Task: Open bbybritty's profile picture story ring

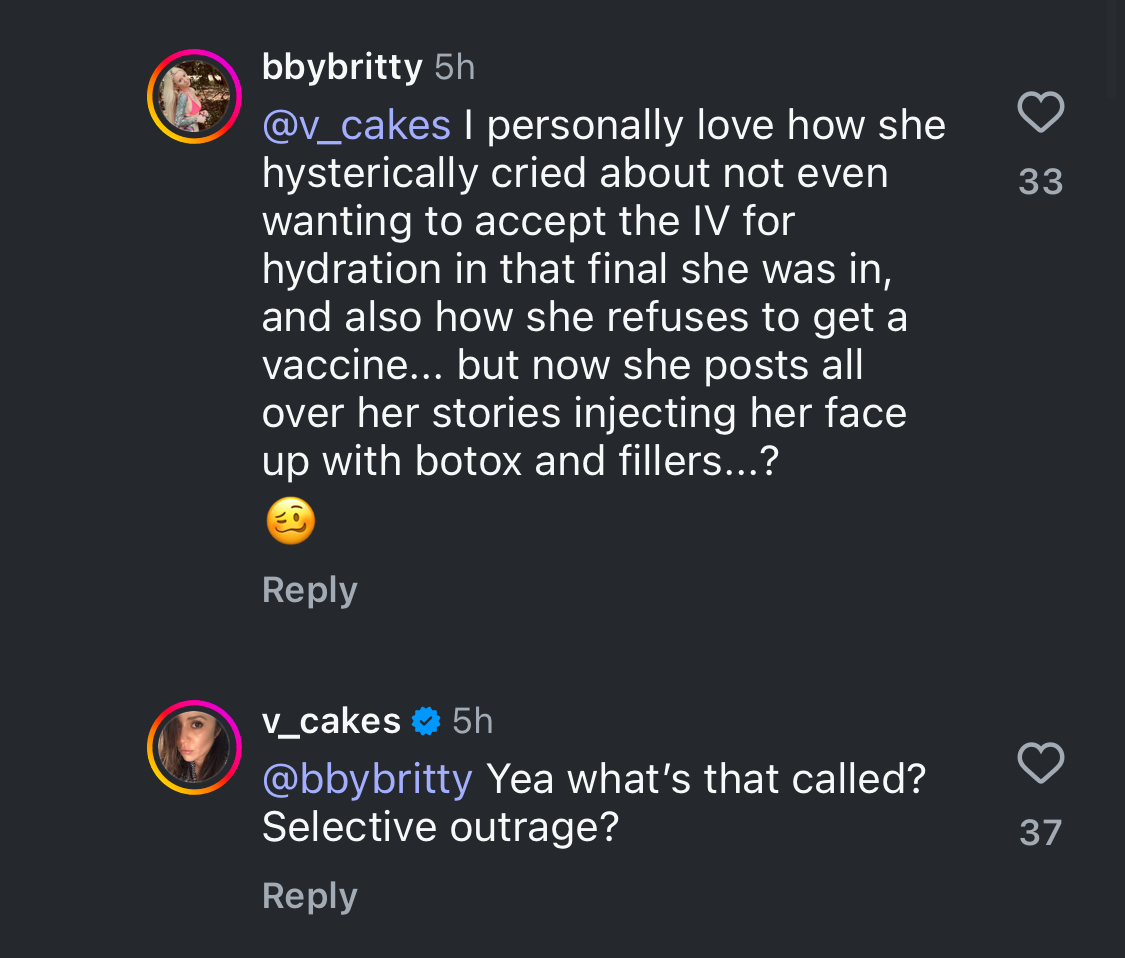Action: [194, 96]
